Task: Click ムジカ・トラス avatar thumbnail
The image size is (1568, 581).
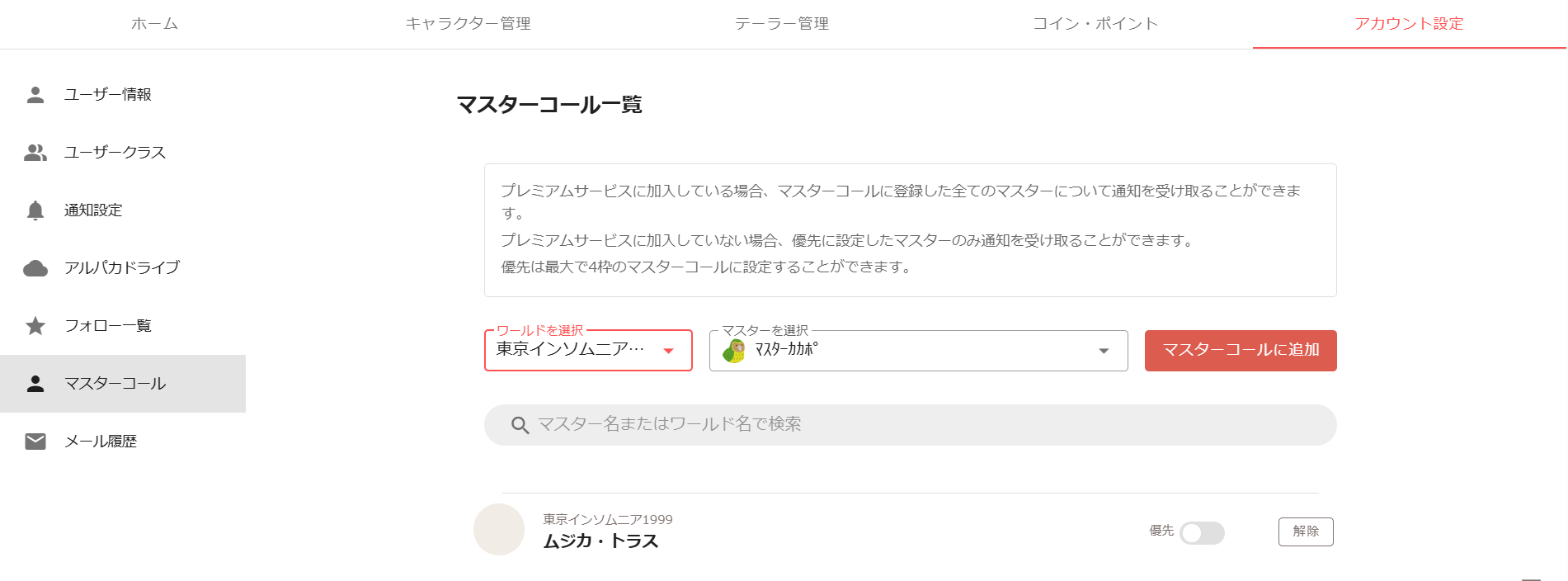Action: 499,530
